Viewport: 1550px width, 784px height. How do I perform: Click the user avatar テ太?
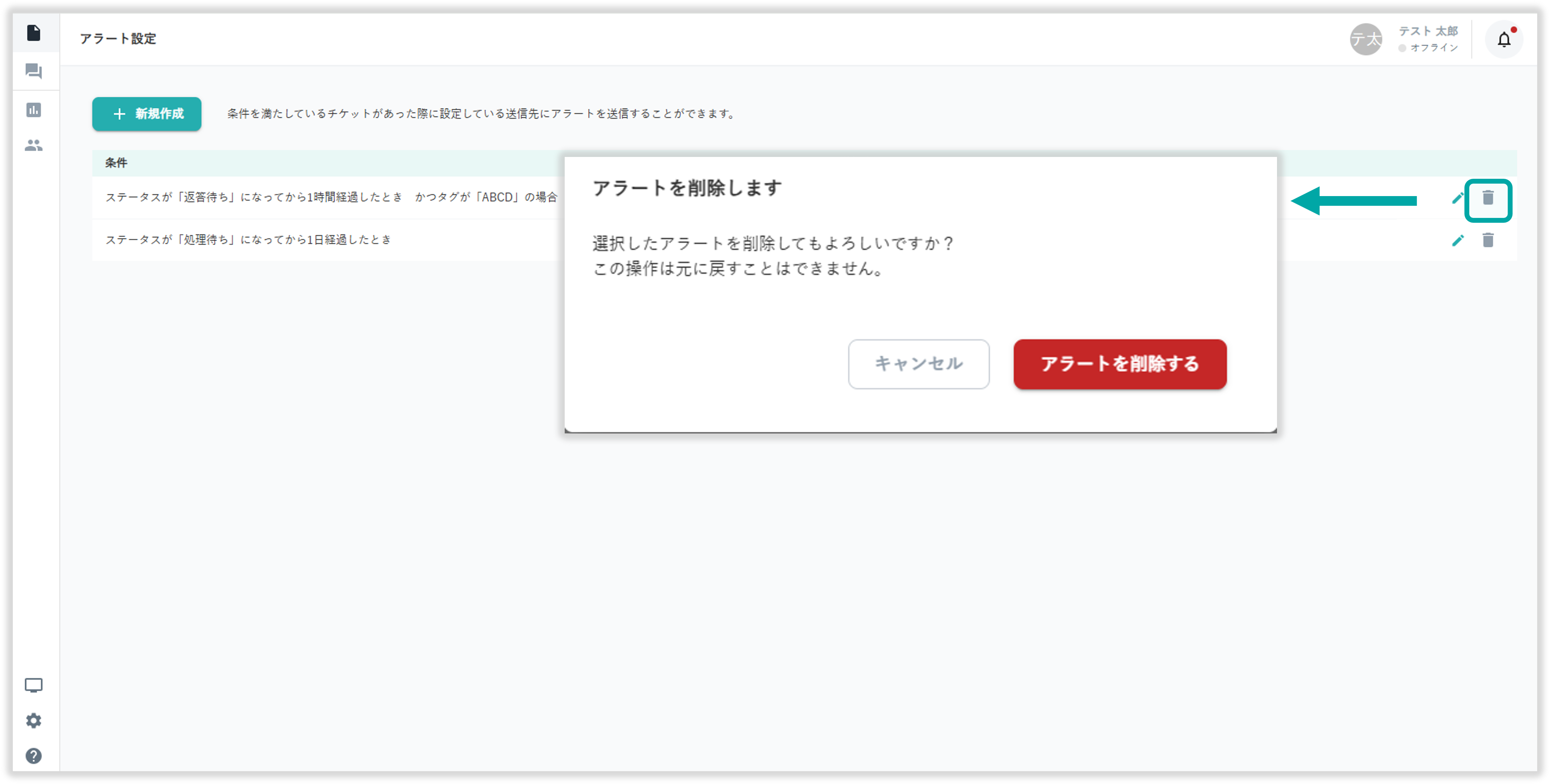1365,40
